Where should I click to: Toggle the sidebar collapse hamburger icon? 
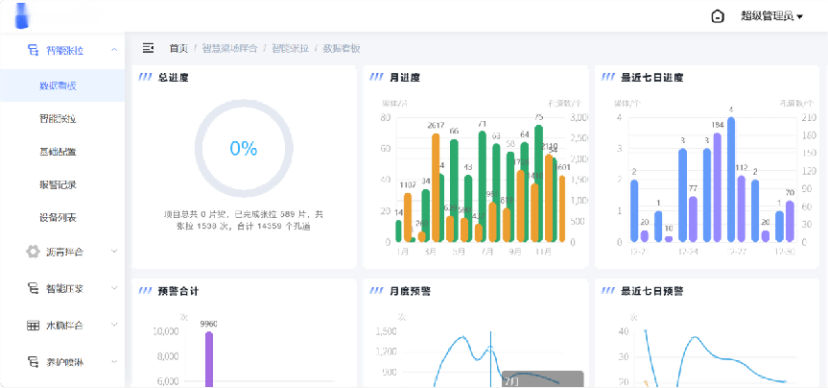[x=148, y=48]
